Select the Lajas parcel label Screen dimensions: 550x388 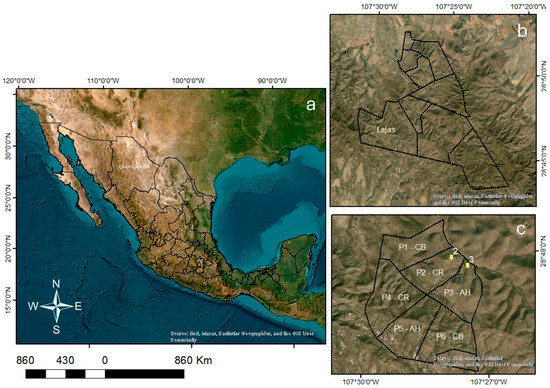click(386, 129)
